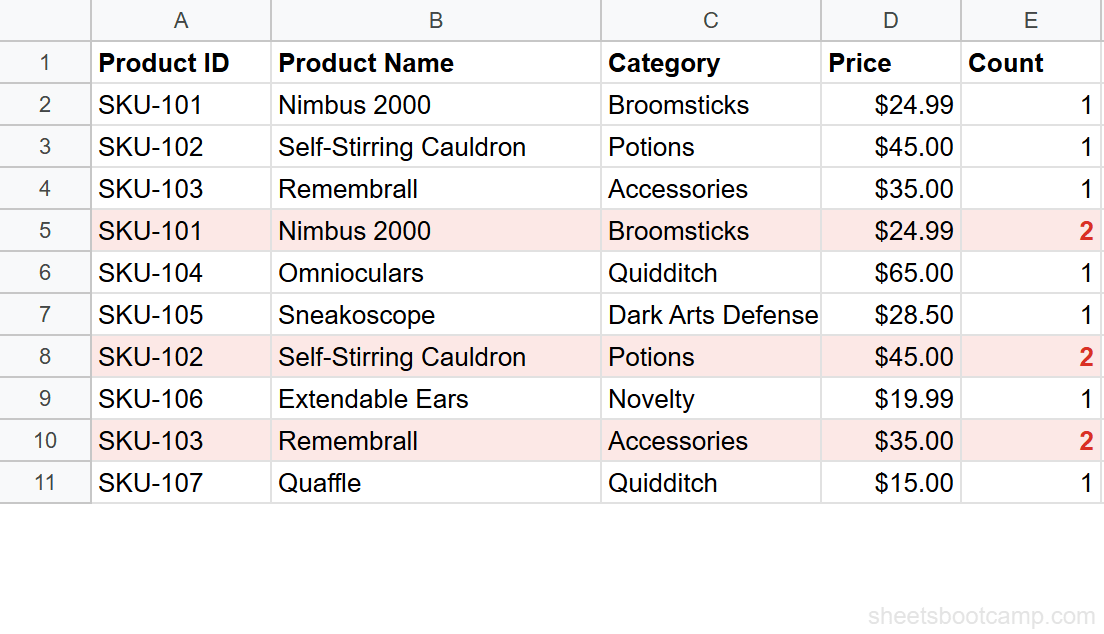
Task: Select column B header
Action: coord(436,20)
